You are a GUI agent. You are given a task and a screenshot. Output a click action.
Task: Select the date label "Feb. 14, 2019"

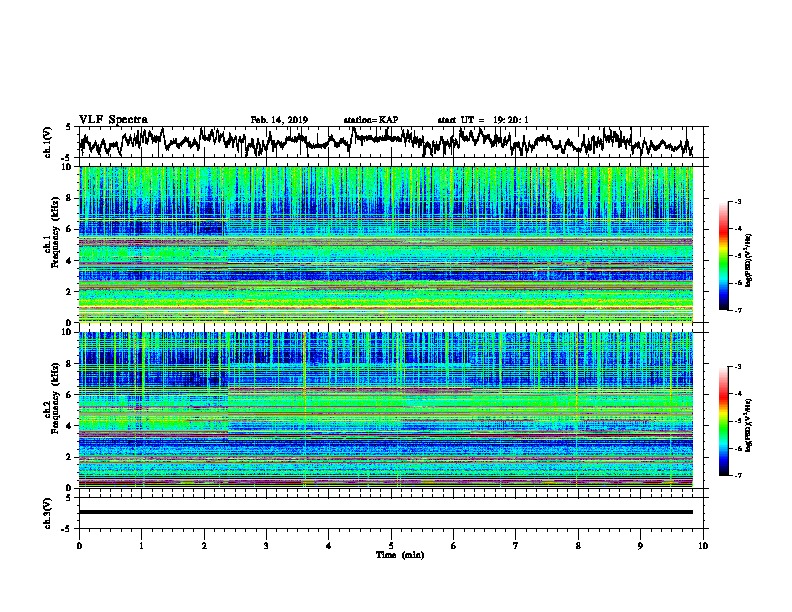pos(279,120)
